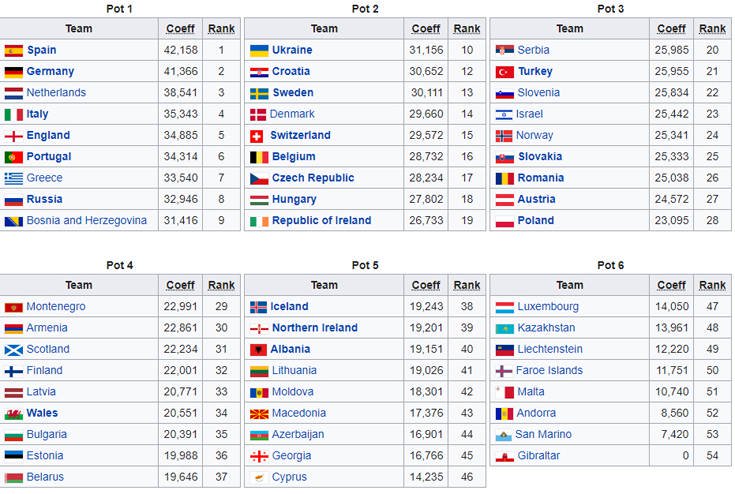
Task: Open the Croatia team link
Action: pyautogui.click(x=290, y=72)
